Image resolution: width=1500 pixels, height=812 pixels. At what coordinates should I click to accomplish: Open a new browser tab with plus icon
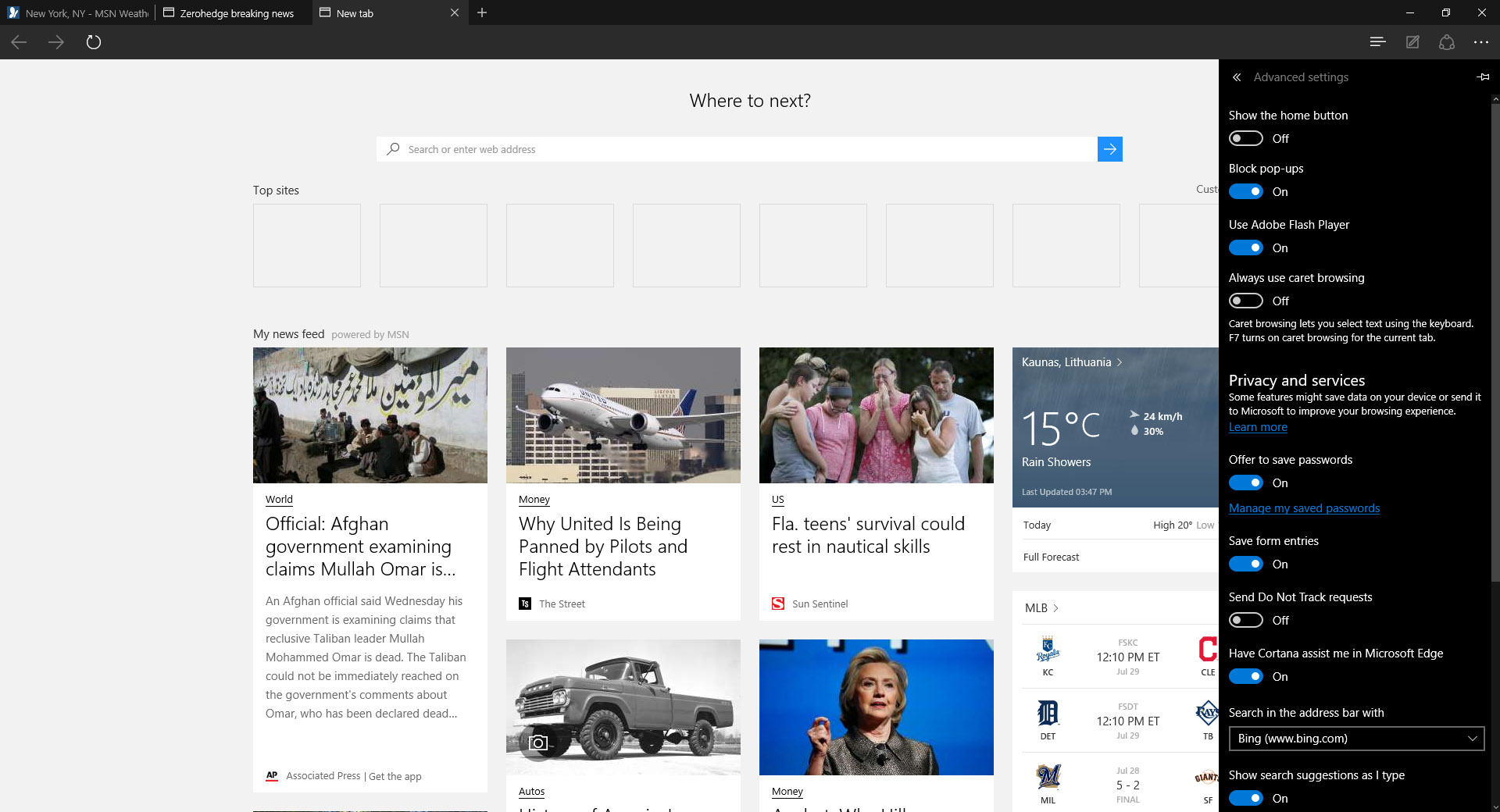coord(483,12)
